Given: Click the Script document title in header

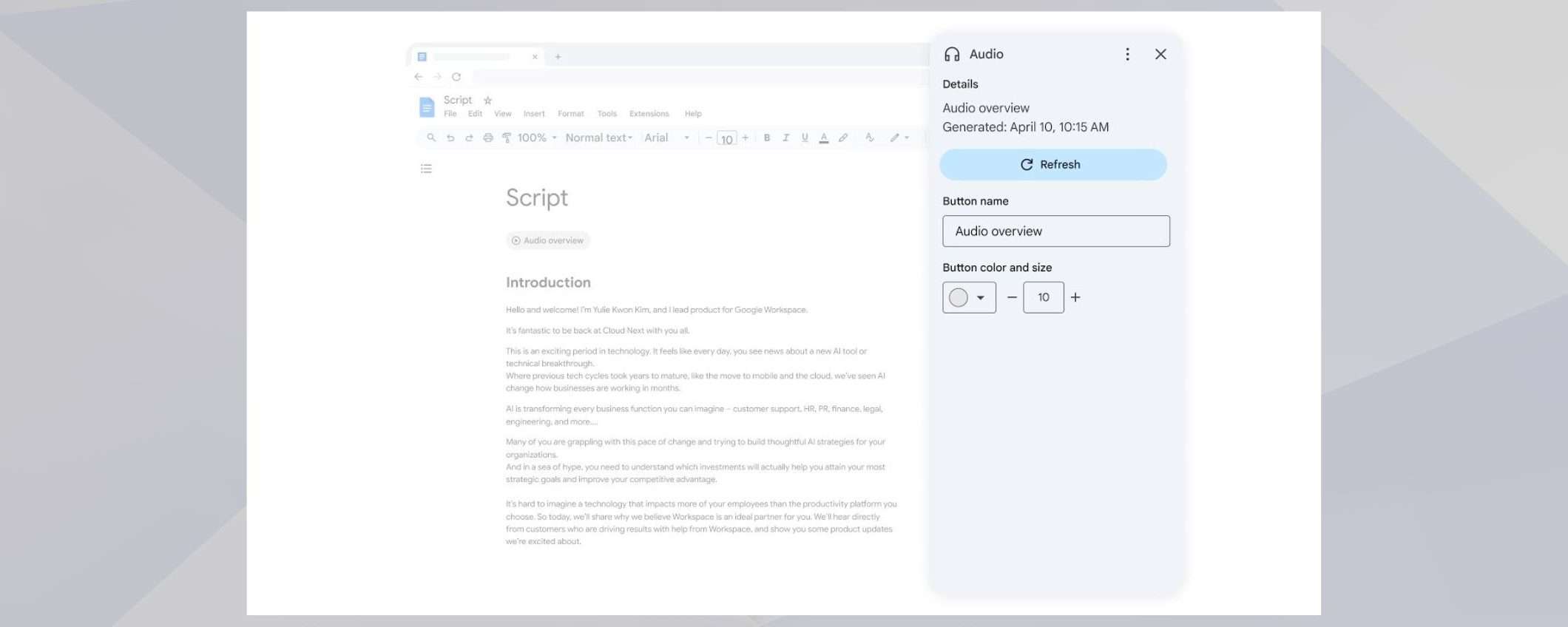Looking at the screenshot, I should [x=458, y=100].
